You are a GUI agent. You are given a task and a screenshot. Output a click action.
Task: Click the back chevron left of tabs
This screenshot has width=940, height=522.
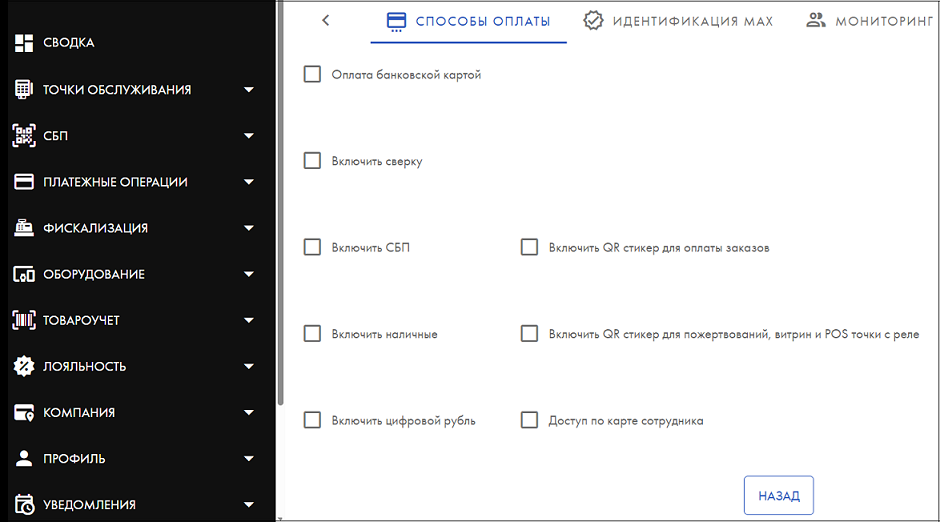click(x=326, y=20)
